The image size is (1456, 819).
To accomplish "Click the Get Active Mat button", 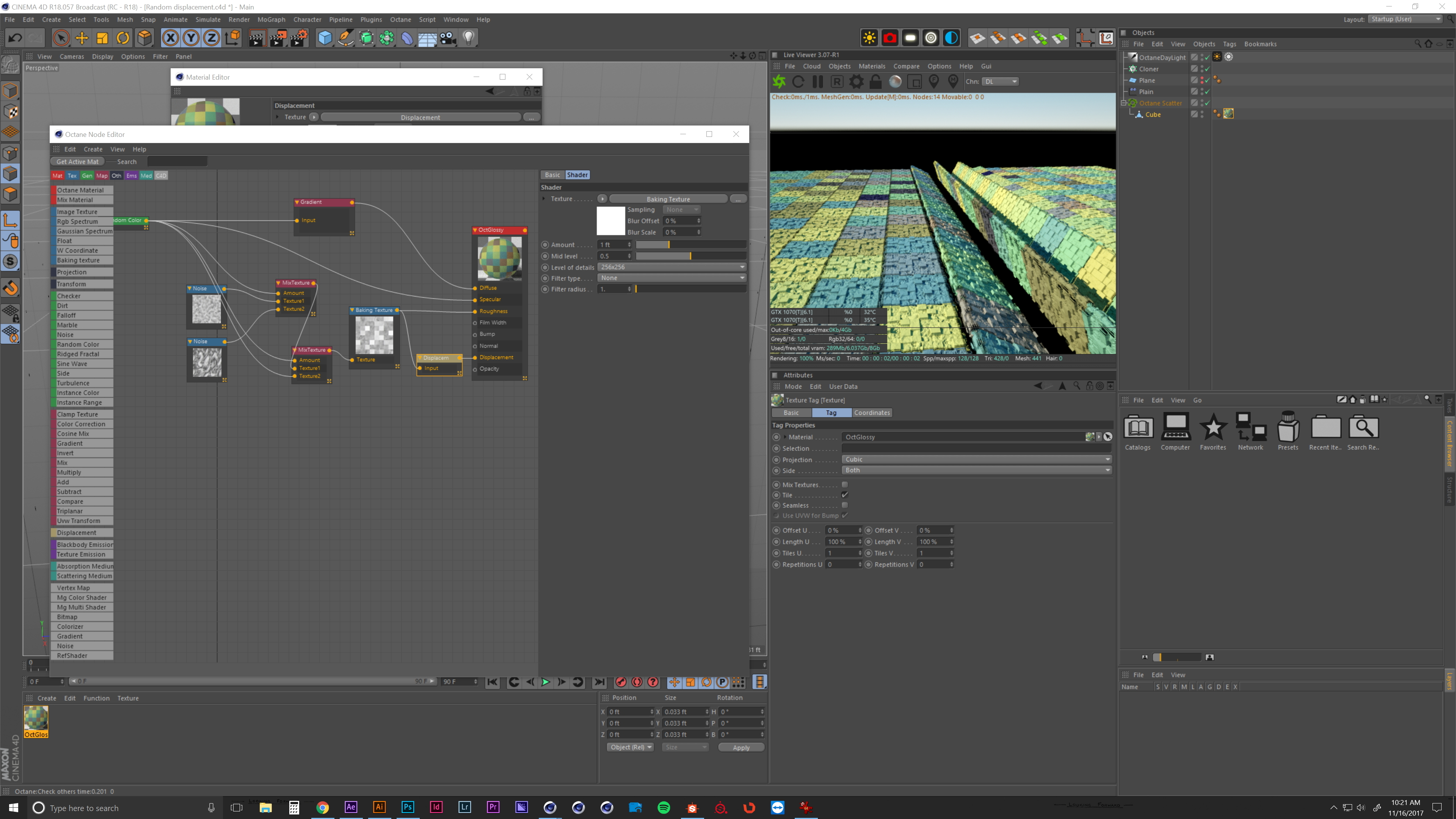I will (77, 162).
